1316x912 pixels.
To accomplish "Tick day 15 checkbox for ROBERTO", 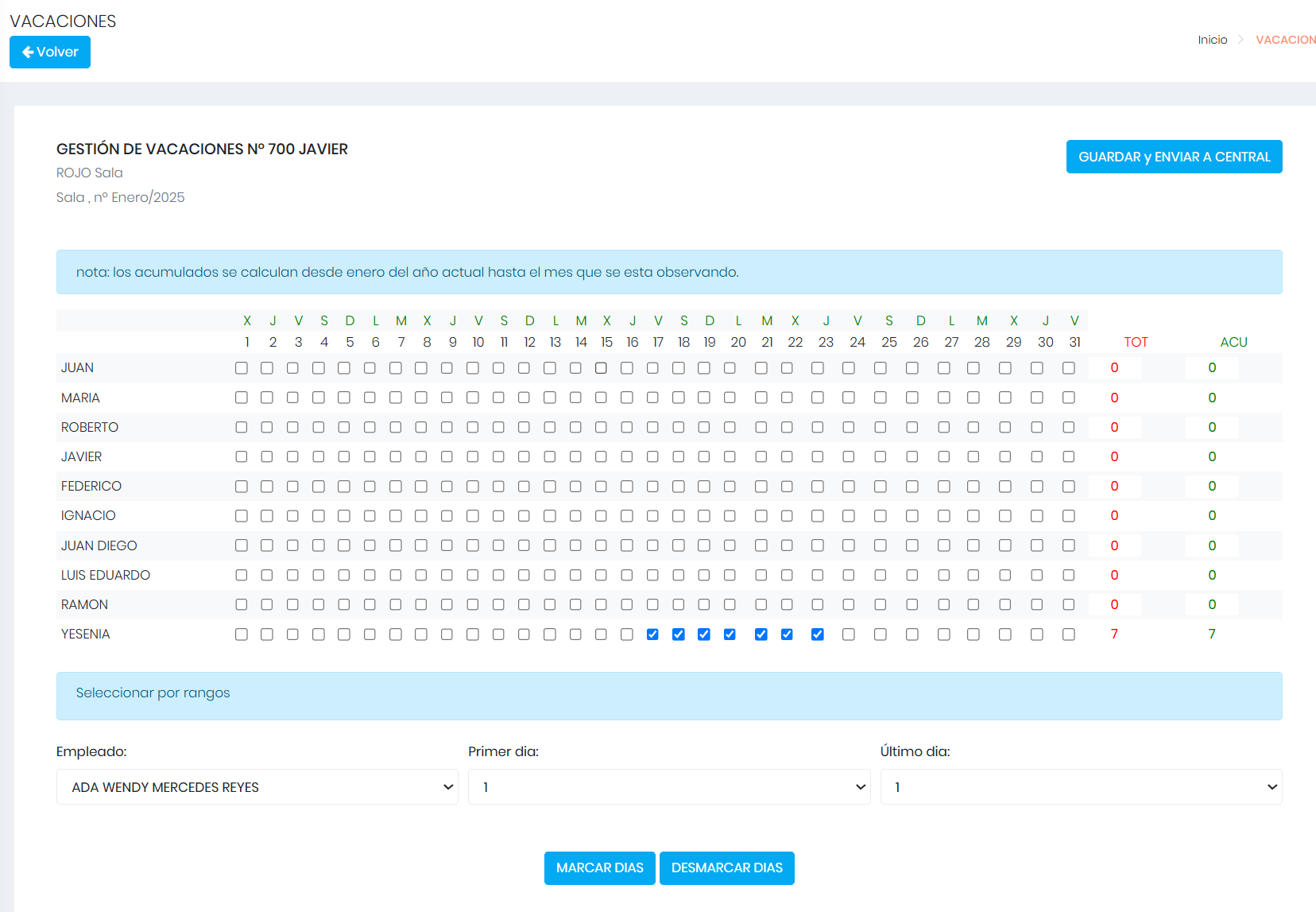I will [601, 428].
